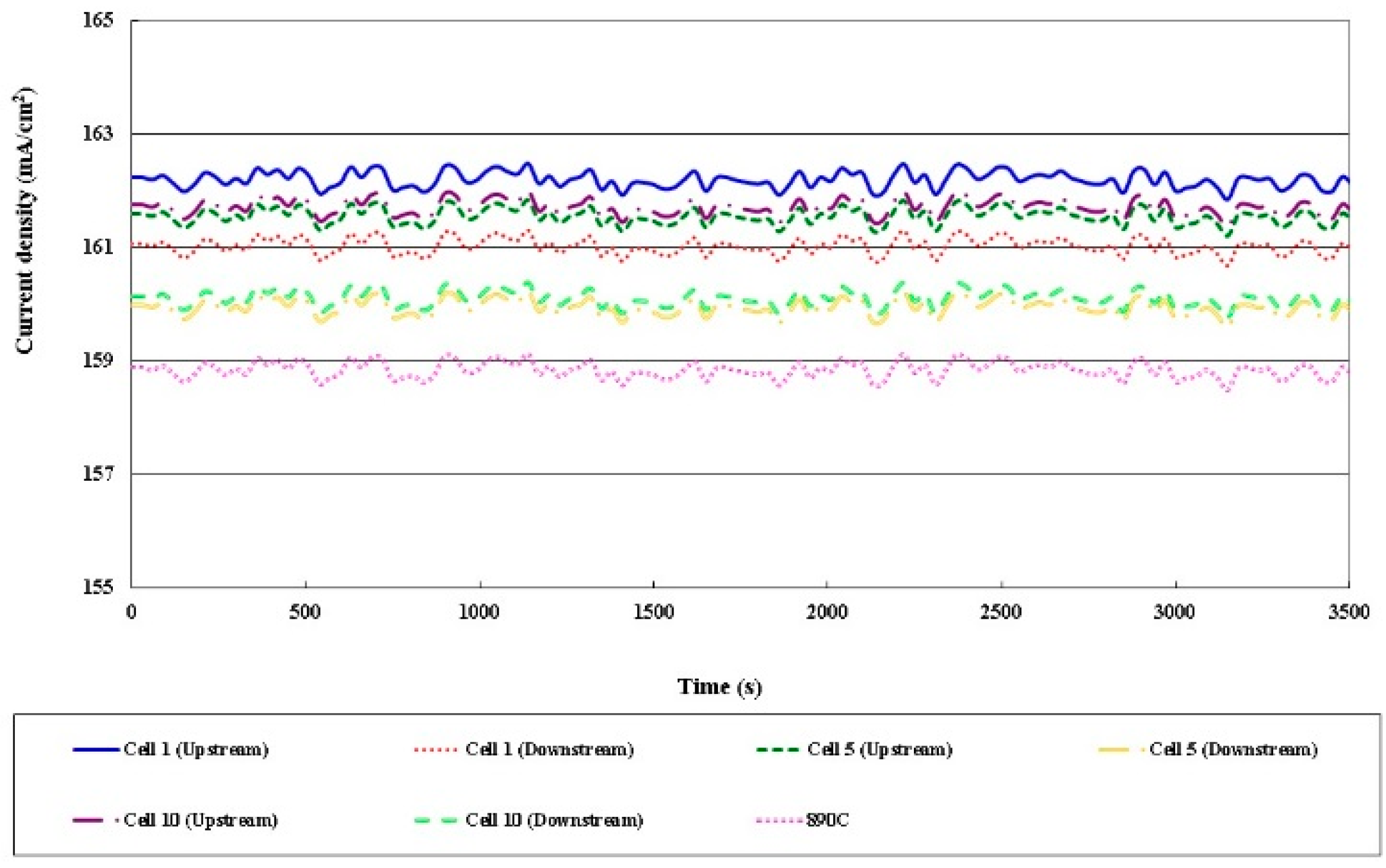
Task: Click the Cell 10 (Downstream) legend label
Action: [x=554, y=821]
